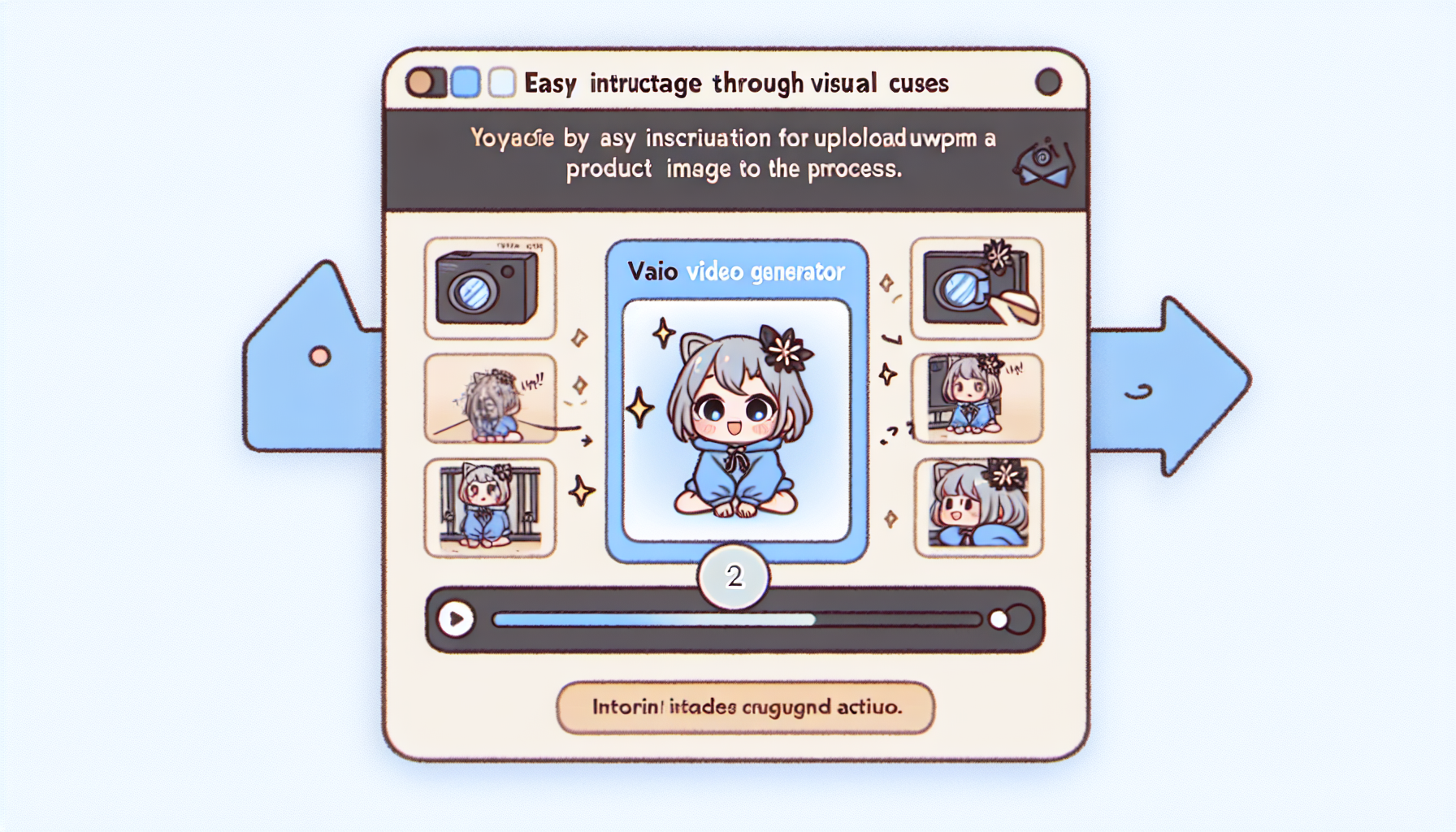The image size is (1456, 832).
Task: Click the camera icon in dark banner
Action: coord(1045,162)
